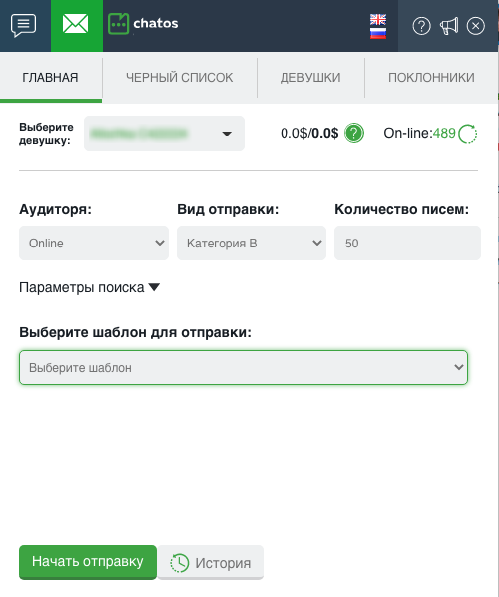
Task: Open announcements megaphone icon
Action: (449, 26)
